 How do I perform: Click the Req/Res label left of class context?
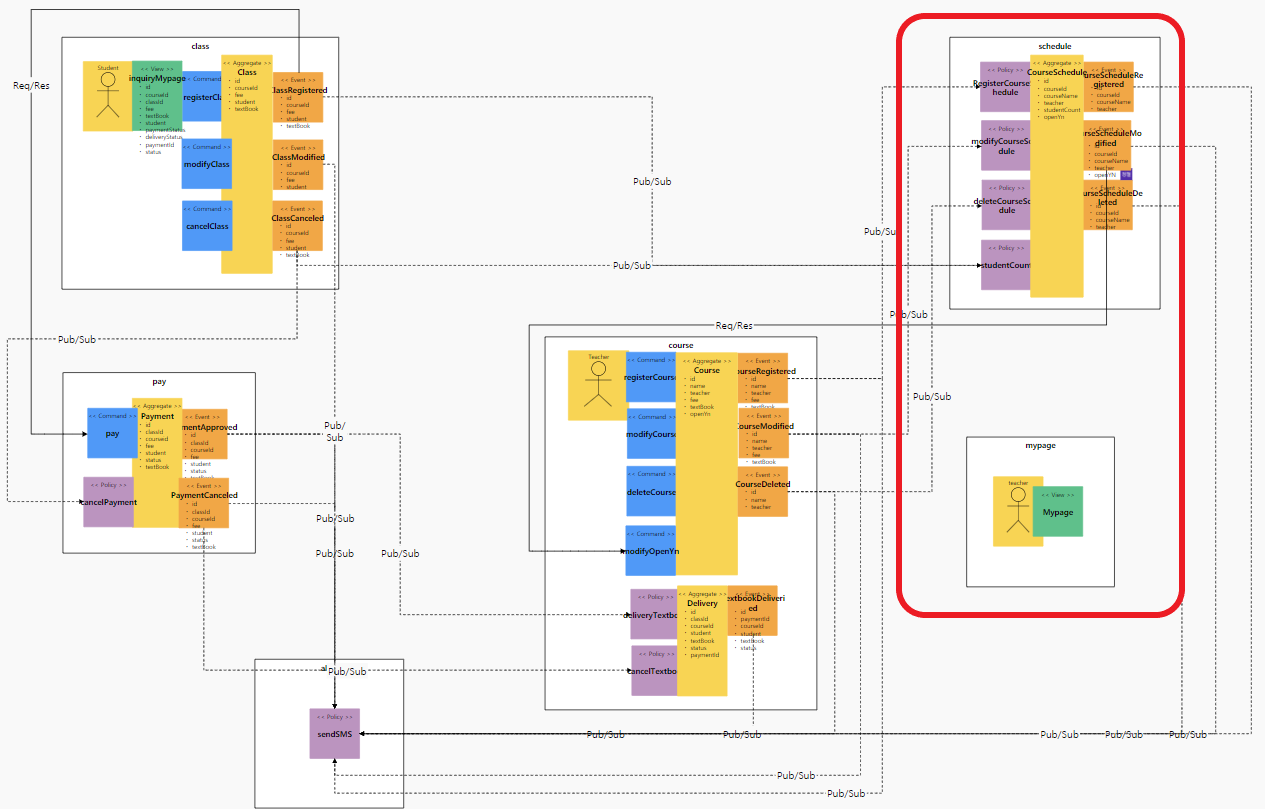point(31,85)
